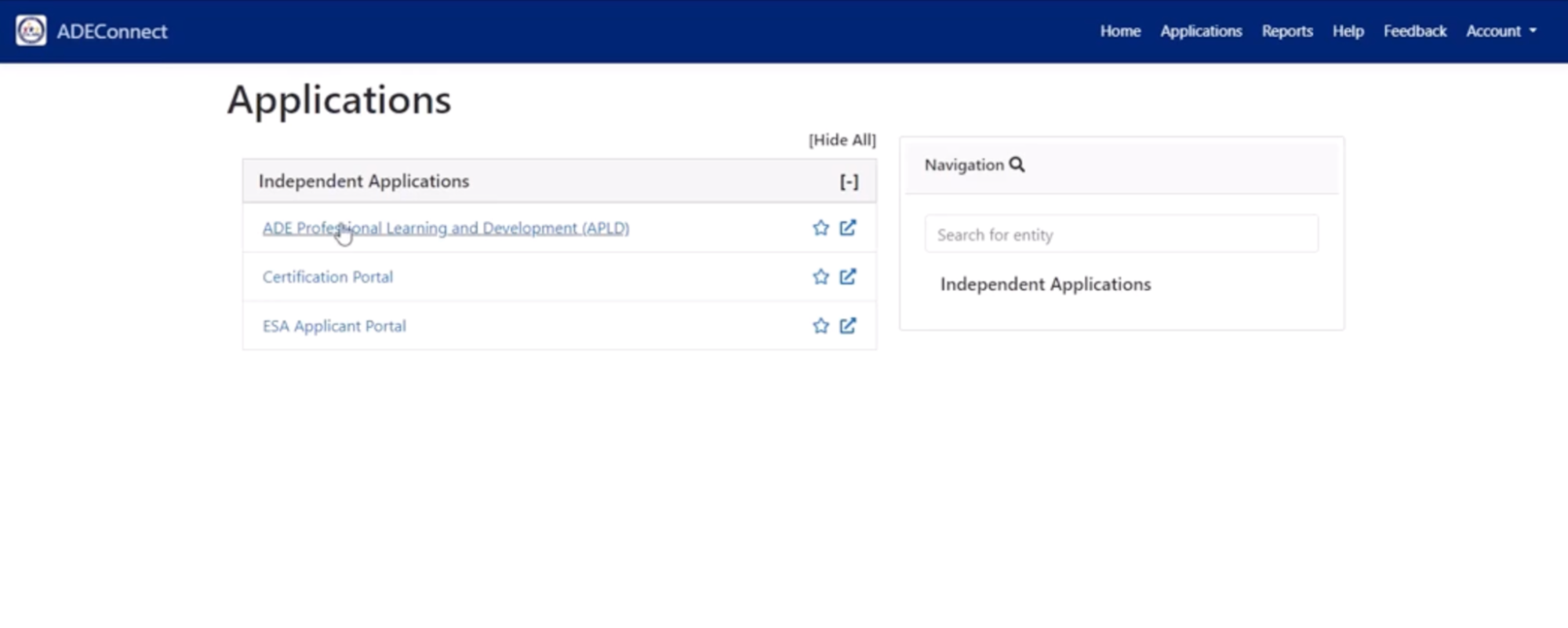Click Hide All to collapse sections
Viewport: 1568px width, 628px height.
coord(842,140)
